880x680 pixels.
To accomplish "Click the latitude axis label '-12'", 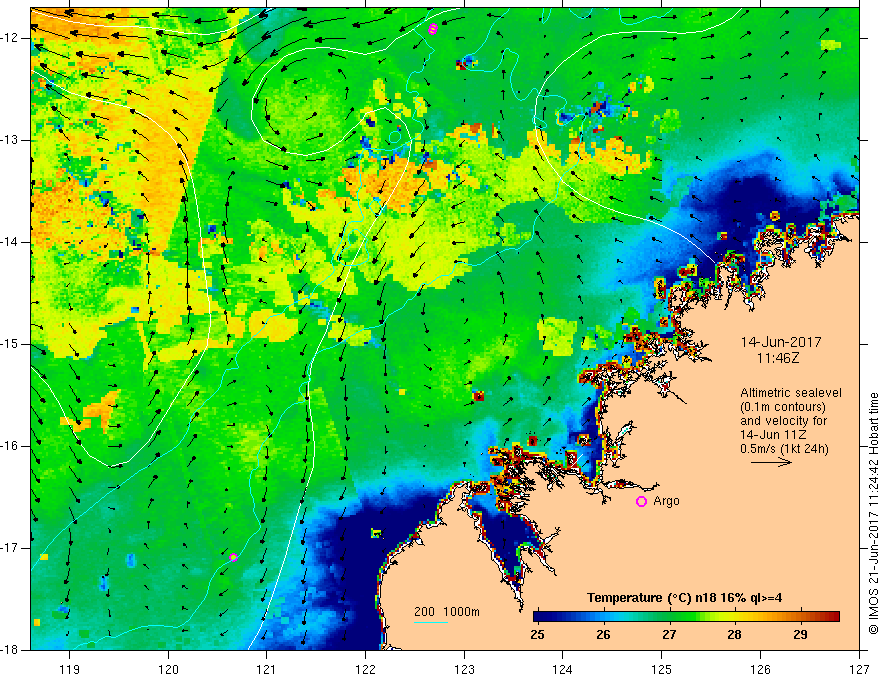I will coord(11,38).
